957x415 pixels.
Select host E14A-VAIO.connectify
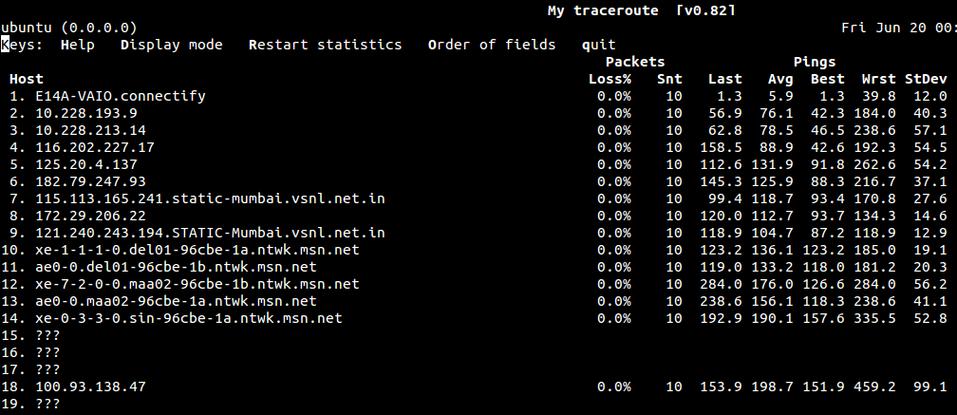tap(120, 96)
